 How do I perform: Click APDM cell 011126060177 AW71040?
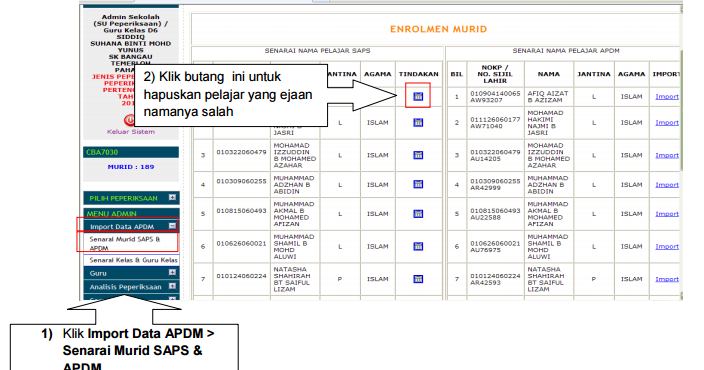point(495,123)
